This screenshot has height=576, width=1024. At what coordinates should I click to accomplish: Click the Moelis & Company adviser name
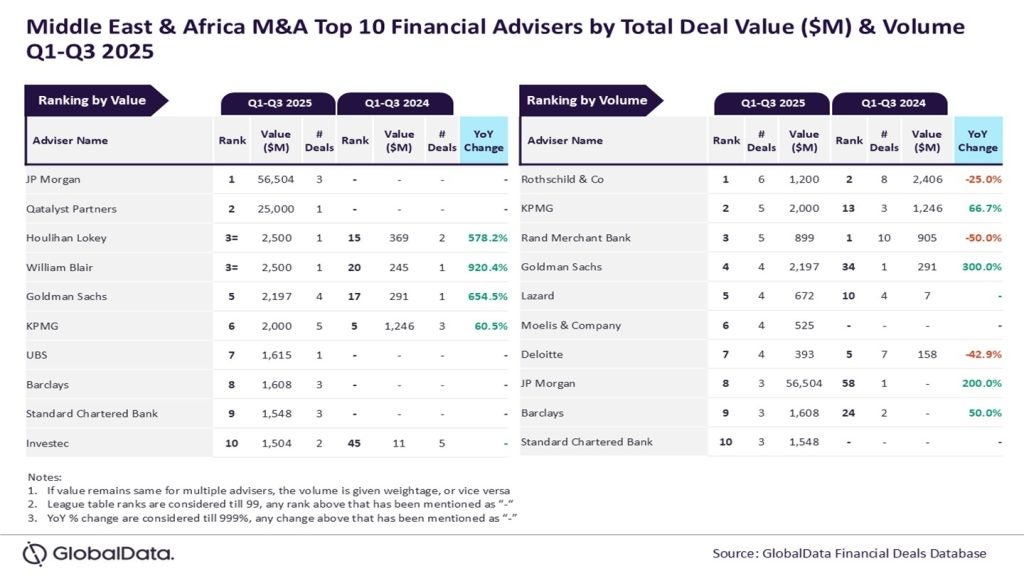pos(571,325)
